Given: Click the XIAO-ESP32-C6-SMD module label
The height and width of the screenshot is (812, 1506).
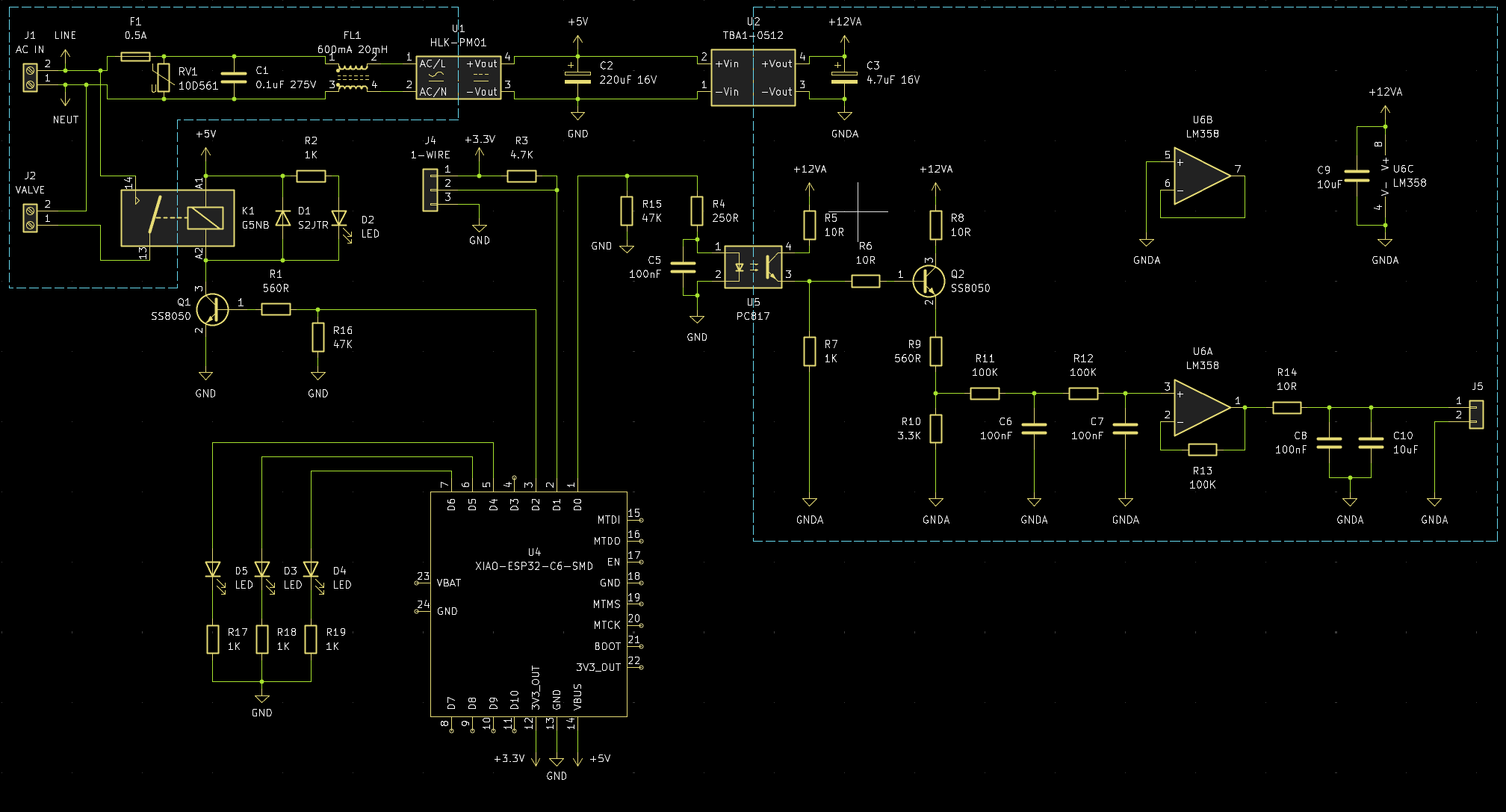Looking at the screenshot, I should click(x=533, y=566).
